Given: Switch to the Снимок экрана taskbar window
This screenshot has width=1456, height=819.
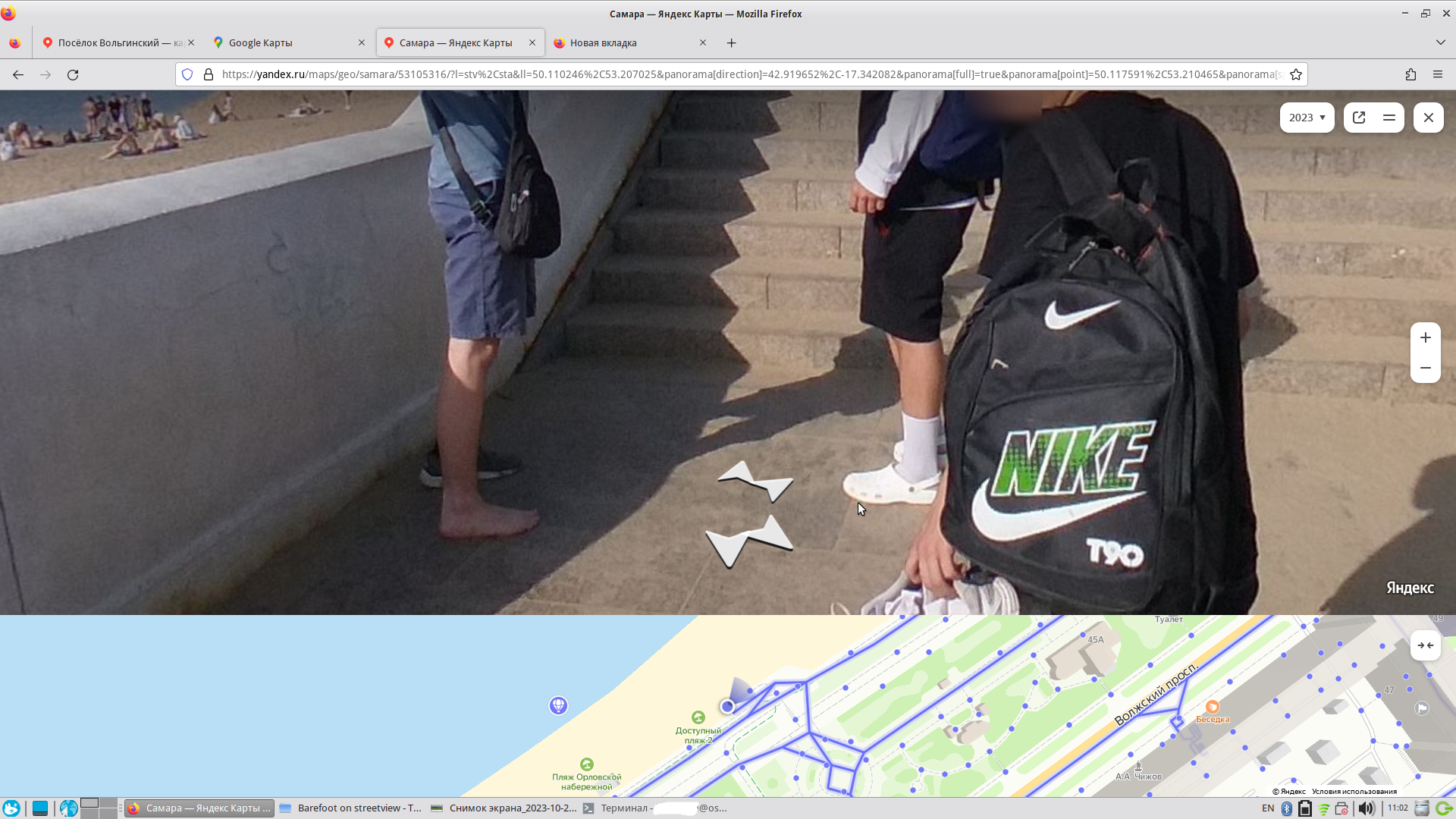Looking at the screenshot, I should point(504,808).
